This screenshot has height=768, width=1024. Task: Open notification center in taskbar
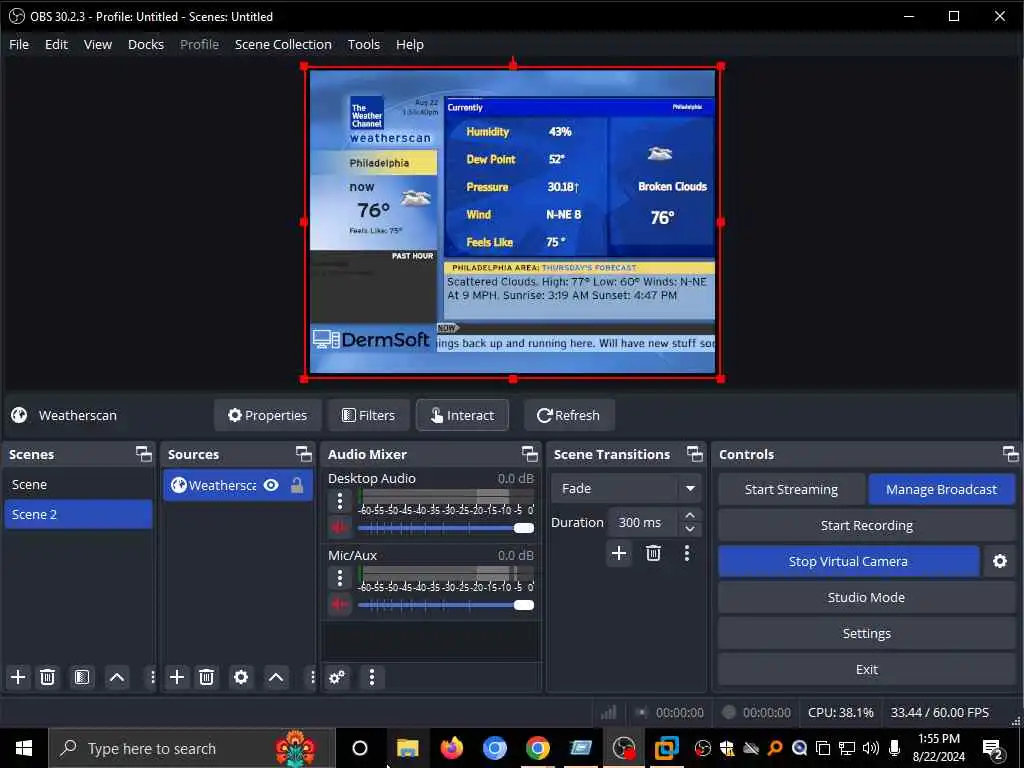993,750
